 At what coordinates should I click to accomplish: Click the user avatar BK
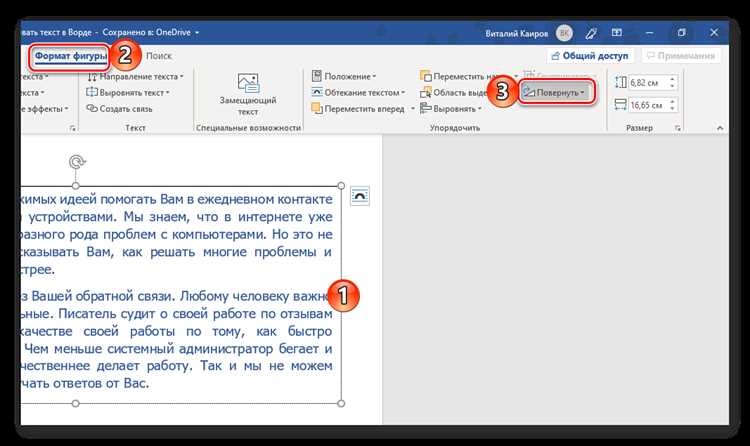[564, 33]
